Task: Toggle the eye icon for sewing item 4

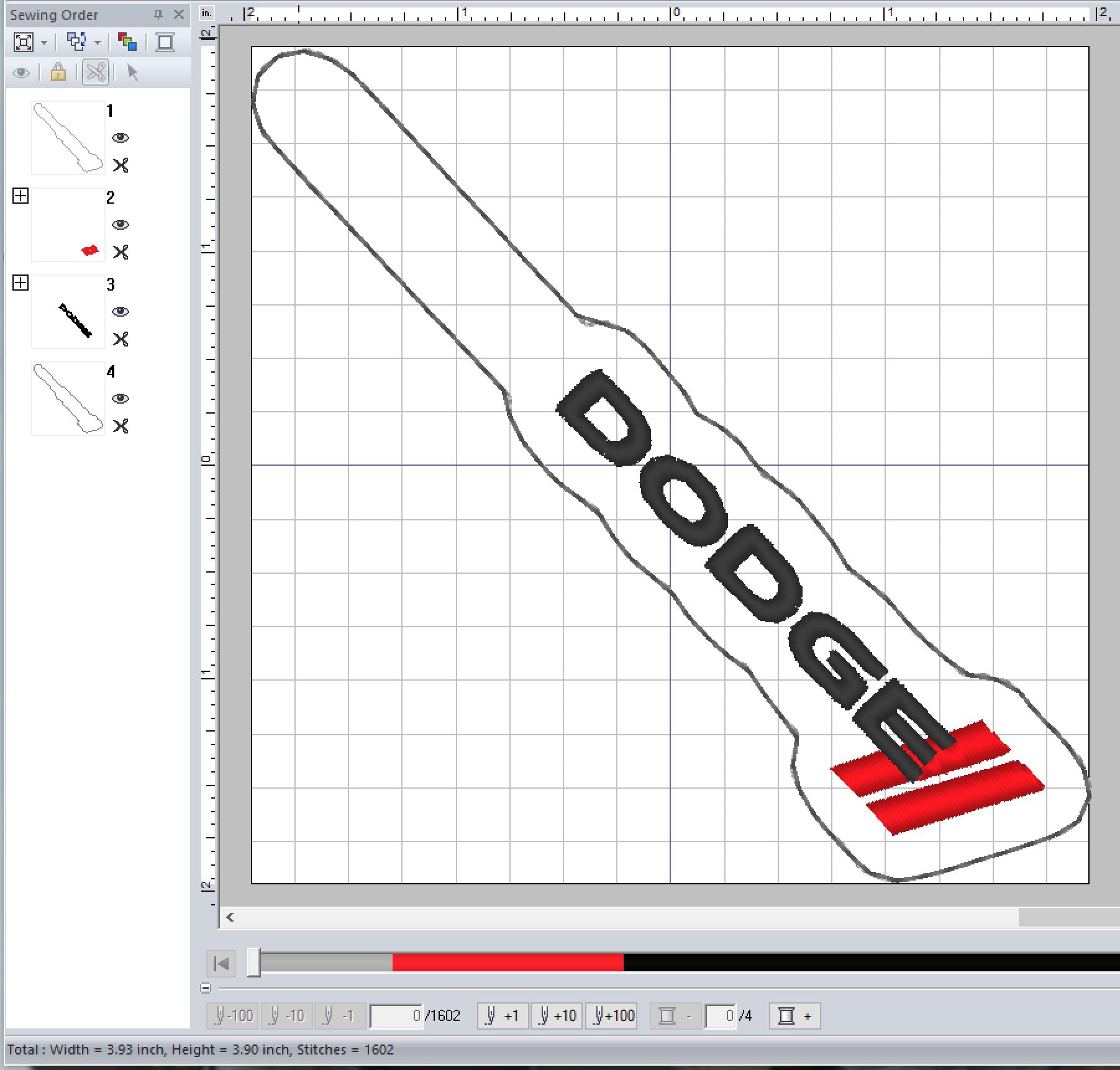Action: tap(121, 399)
